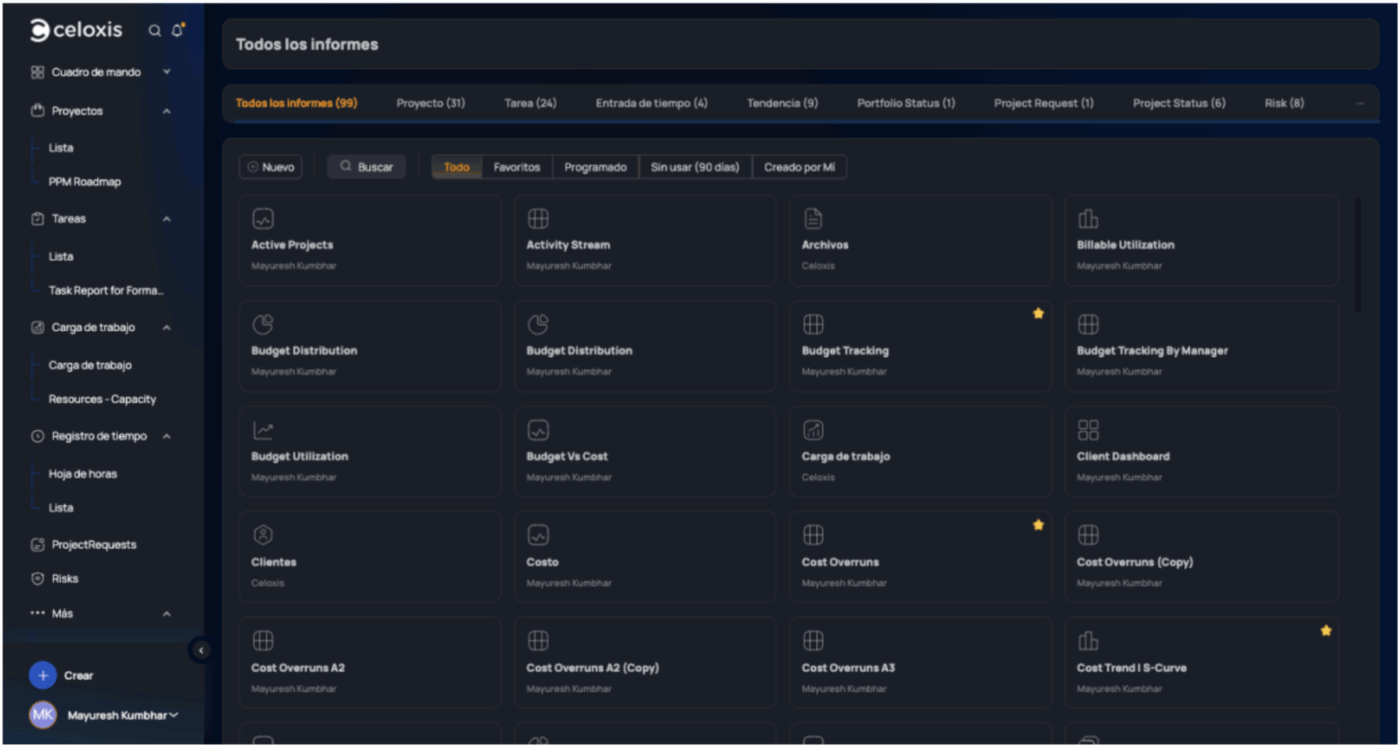The image size is (1400, 747).
Task: Click the Budget Utilization chart icon
Action: (263, 430)
